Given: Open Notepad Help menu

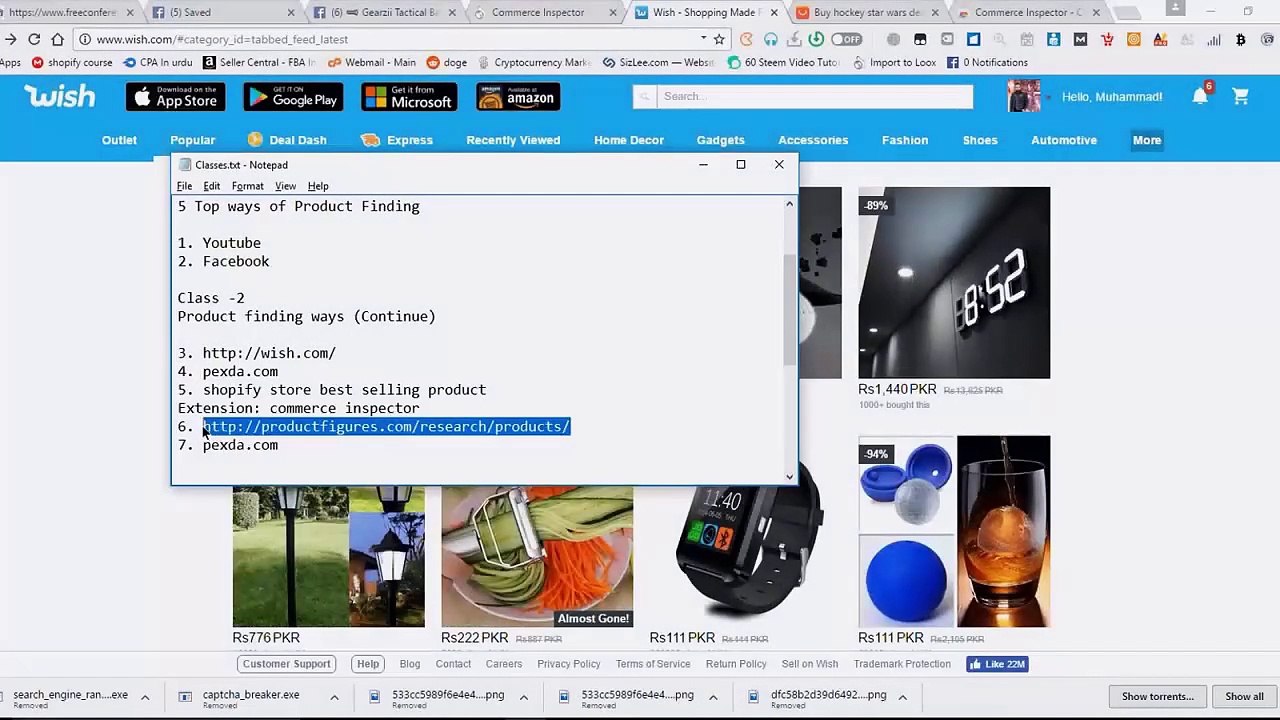Looking at the screenshot, I should coord(318,186).
